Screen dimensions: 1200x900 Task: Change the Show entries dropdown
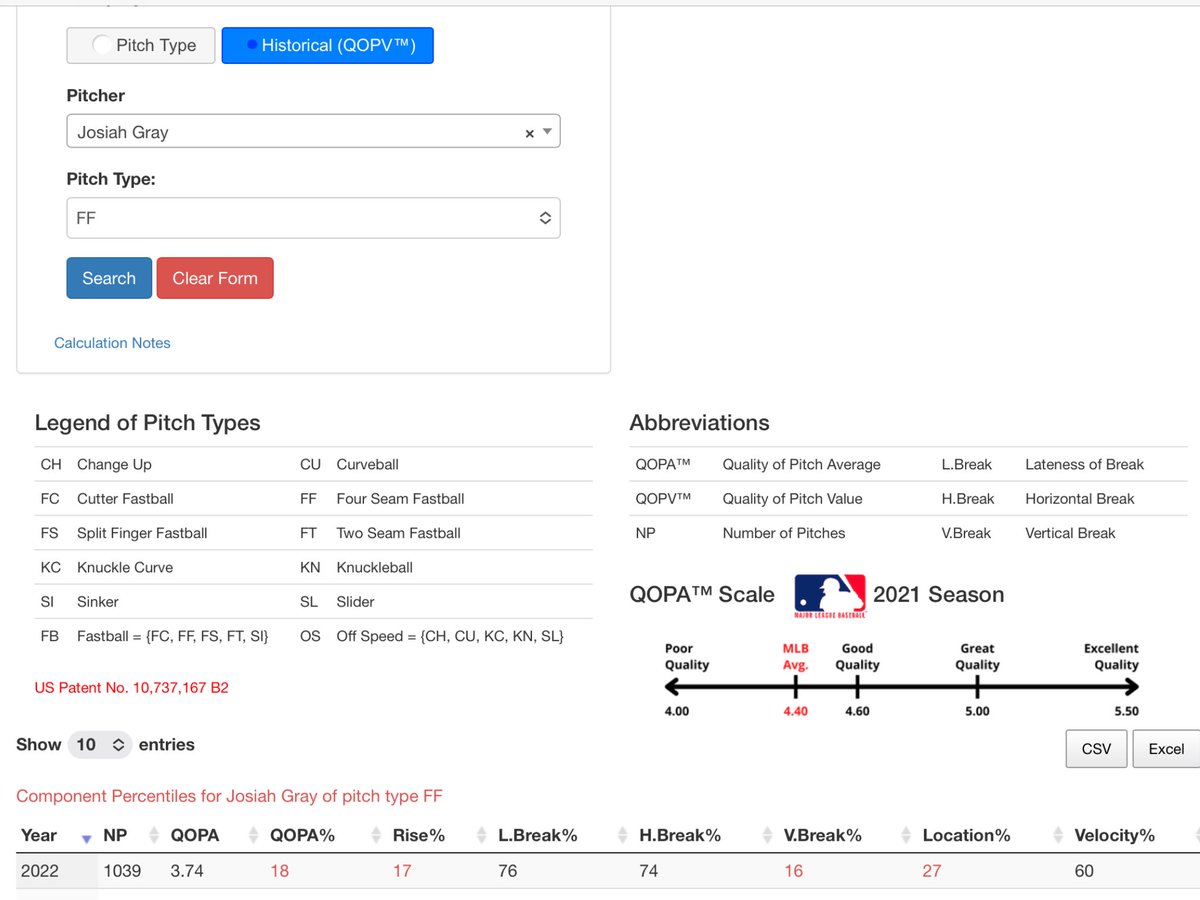pyautogui.click(x=99, y=744)
